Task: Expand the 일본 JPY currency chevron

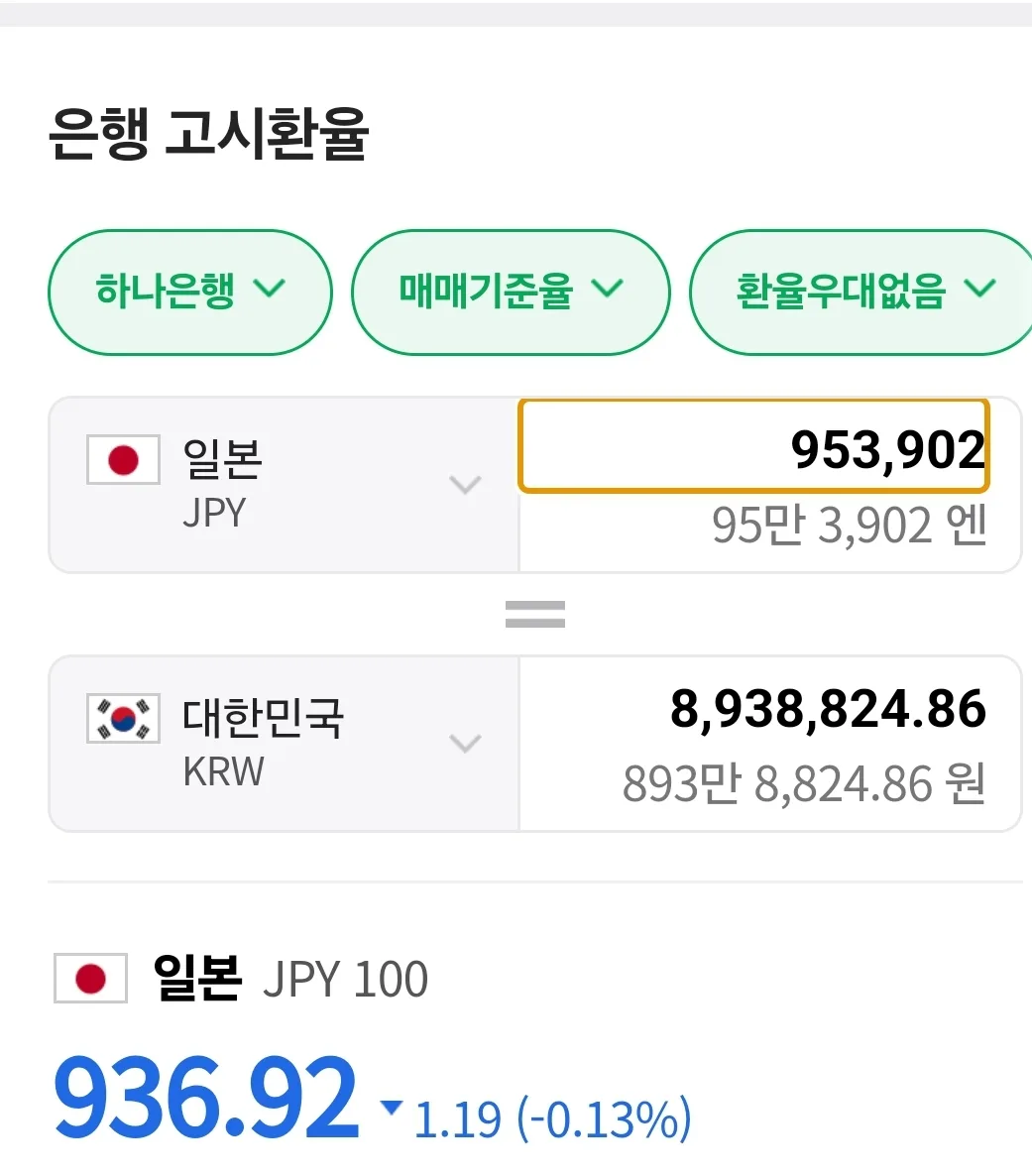Action: pyautogui.click(x=465, y=485)
